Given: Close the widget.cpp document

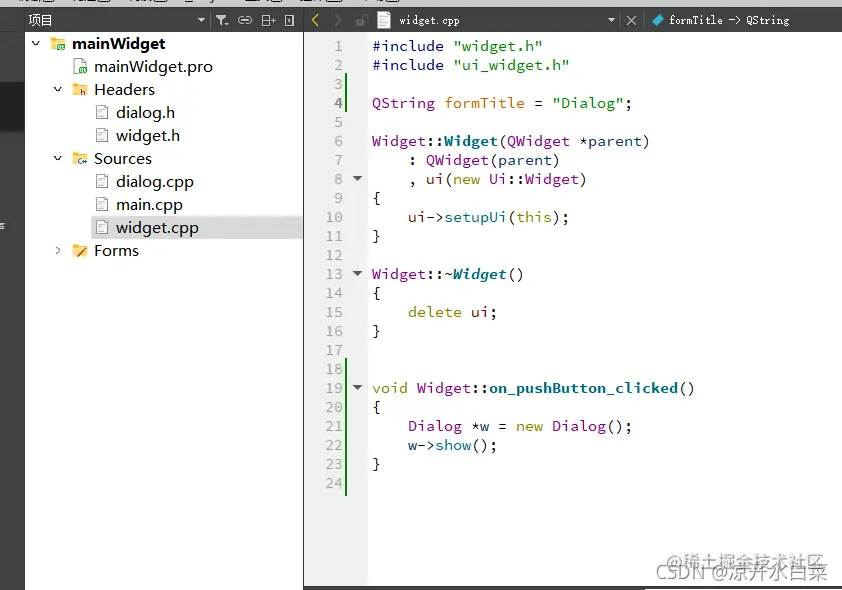Looking at the screenshot, I should 632,20.
